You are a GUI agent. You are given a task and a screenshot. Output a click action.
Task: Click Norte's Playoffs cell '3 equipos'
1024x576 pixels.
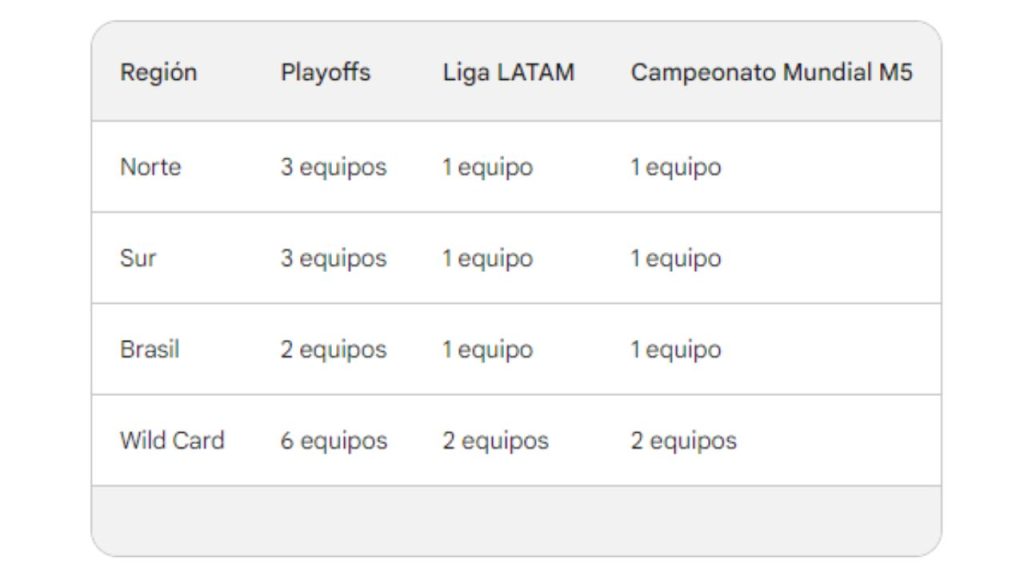click(x=333, y=167)
